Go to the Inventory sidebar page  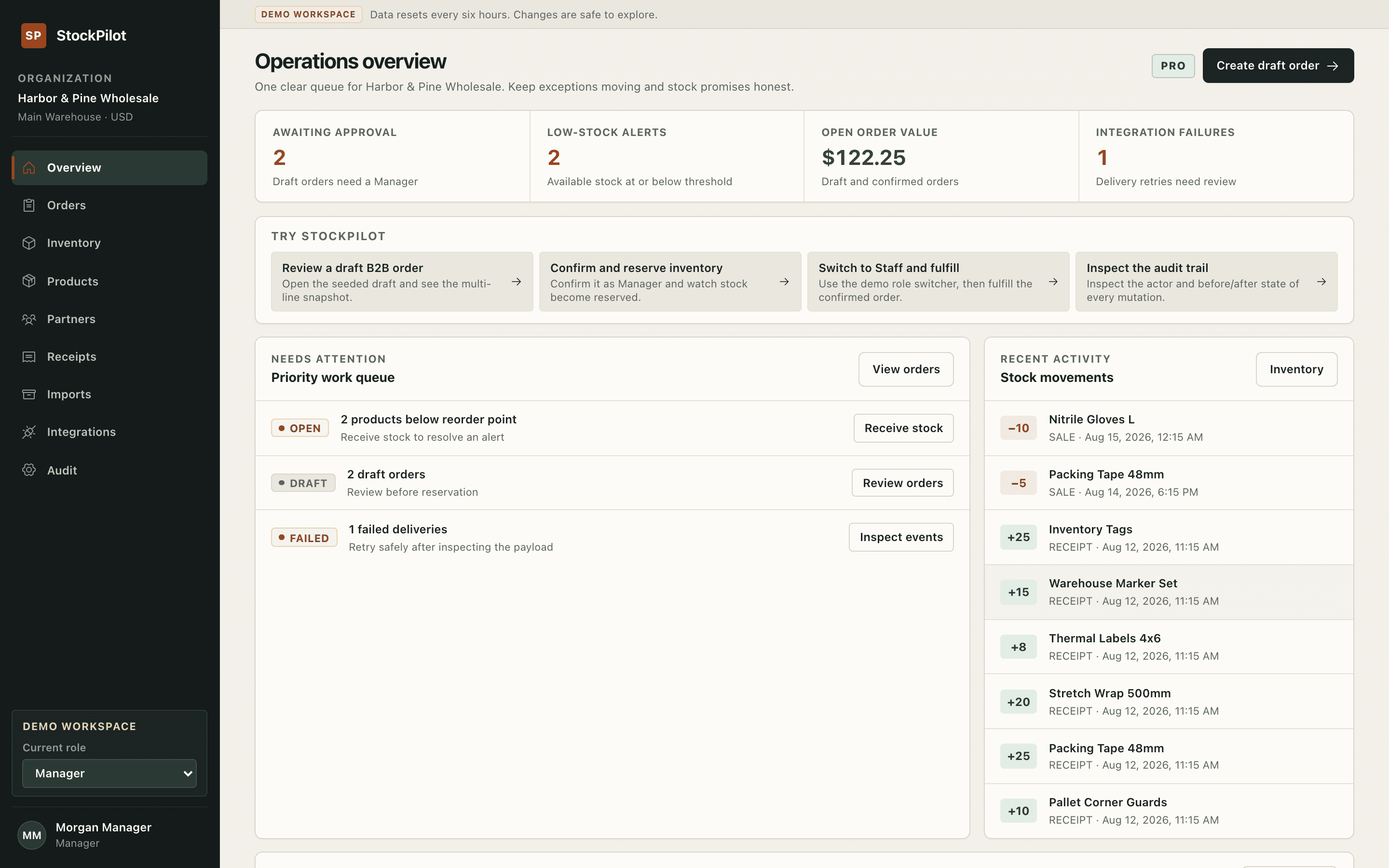click(109, 243)
